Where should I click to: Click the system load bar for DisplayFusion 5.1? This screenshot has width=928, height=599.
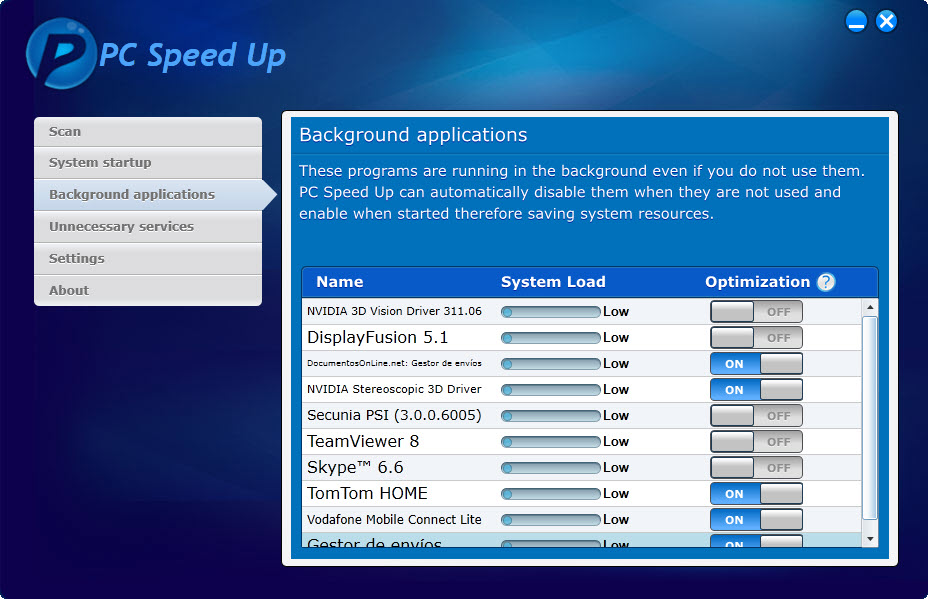pos(550,338)
